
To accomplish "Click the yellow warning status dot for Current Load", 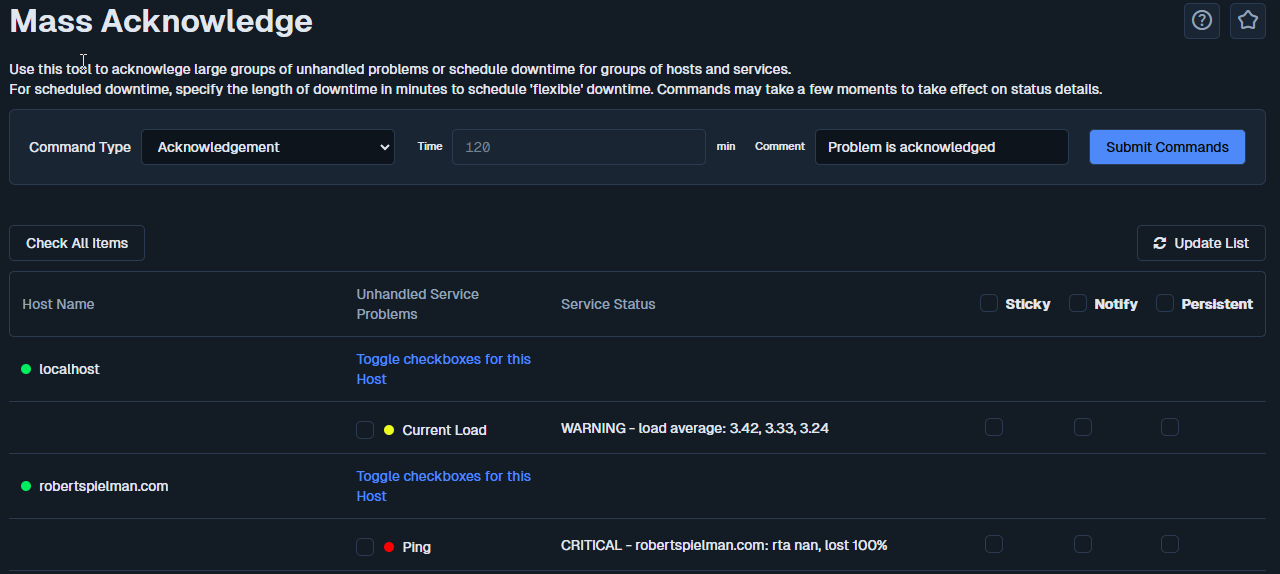I will point(389,430).
